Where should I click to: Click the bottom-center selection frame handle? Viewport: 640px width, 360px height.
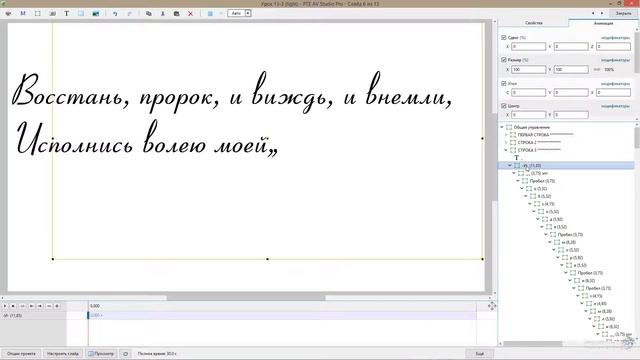click(267, 259)
